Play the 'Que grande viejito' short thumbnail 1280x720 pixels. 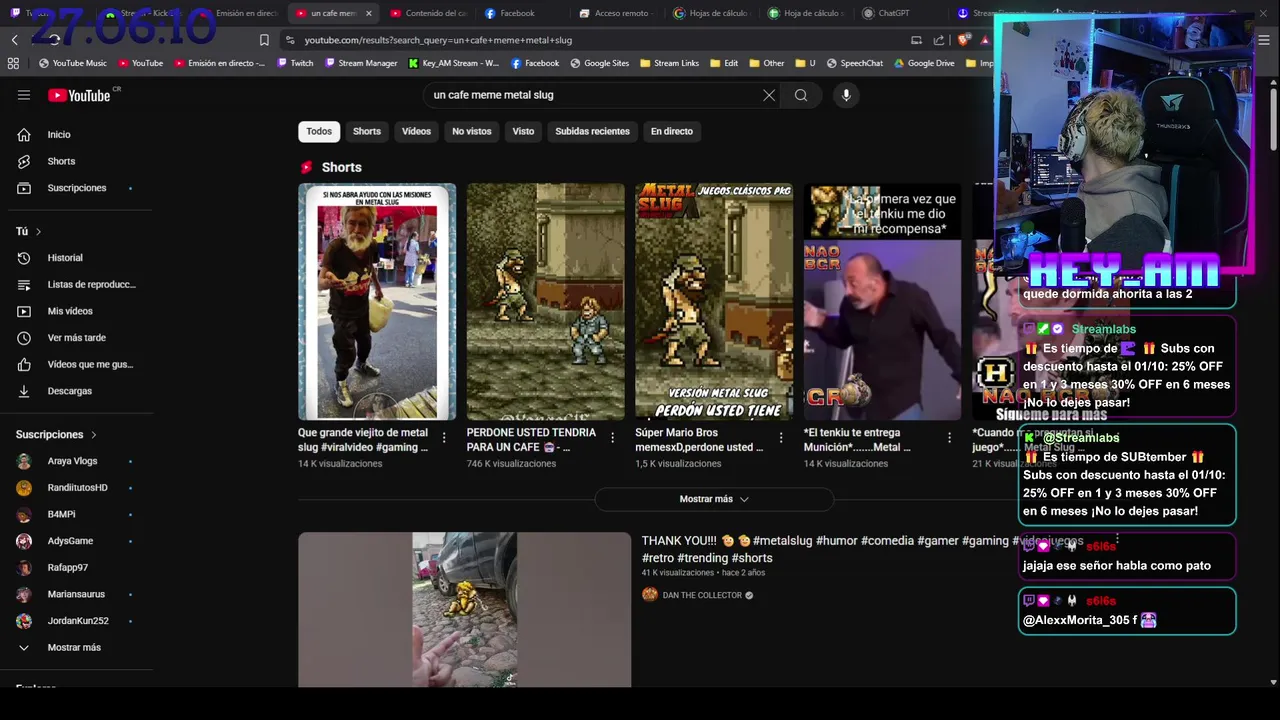[377, 301]
